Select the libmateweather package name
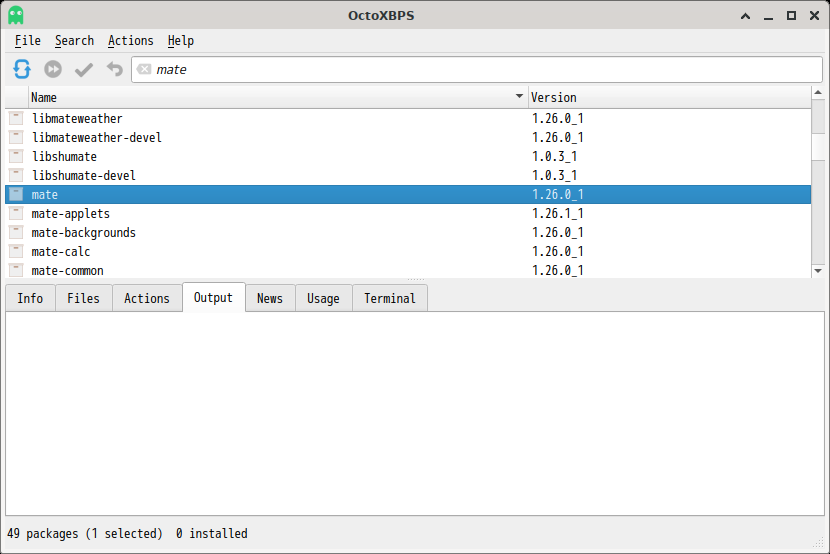Screen dimensions: 830x554 coord(77,119)
